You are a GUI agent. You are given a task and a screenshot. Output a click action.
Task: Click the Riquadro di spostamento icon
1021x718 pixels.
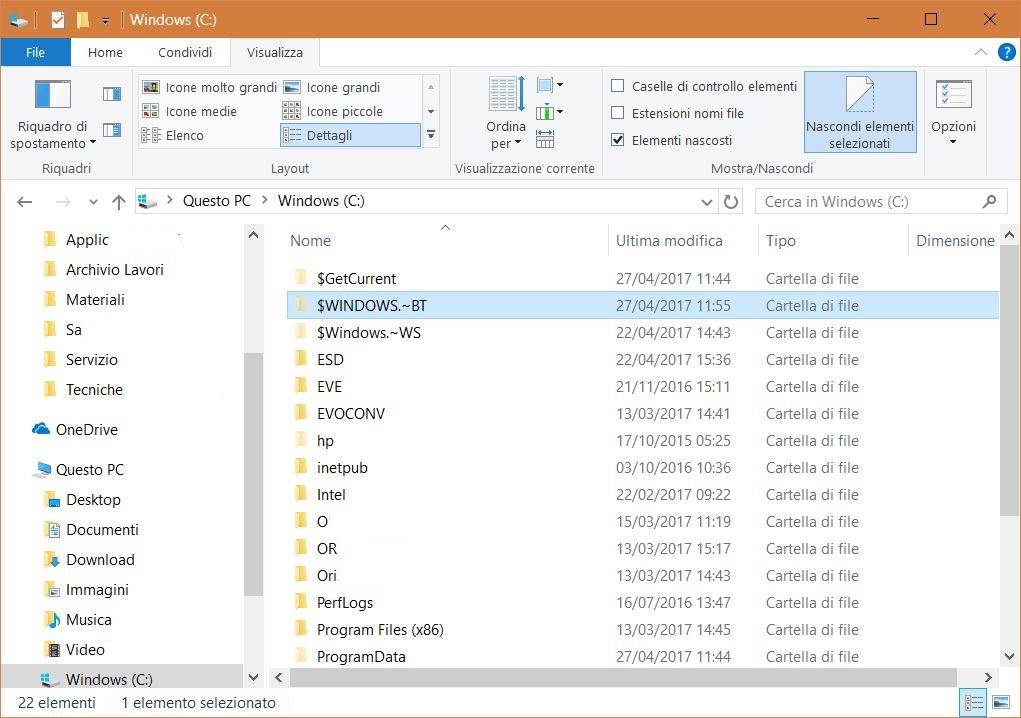pos(53,95)
